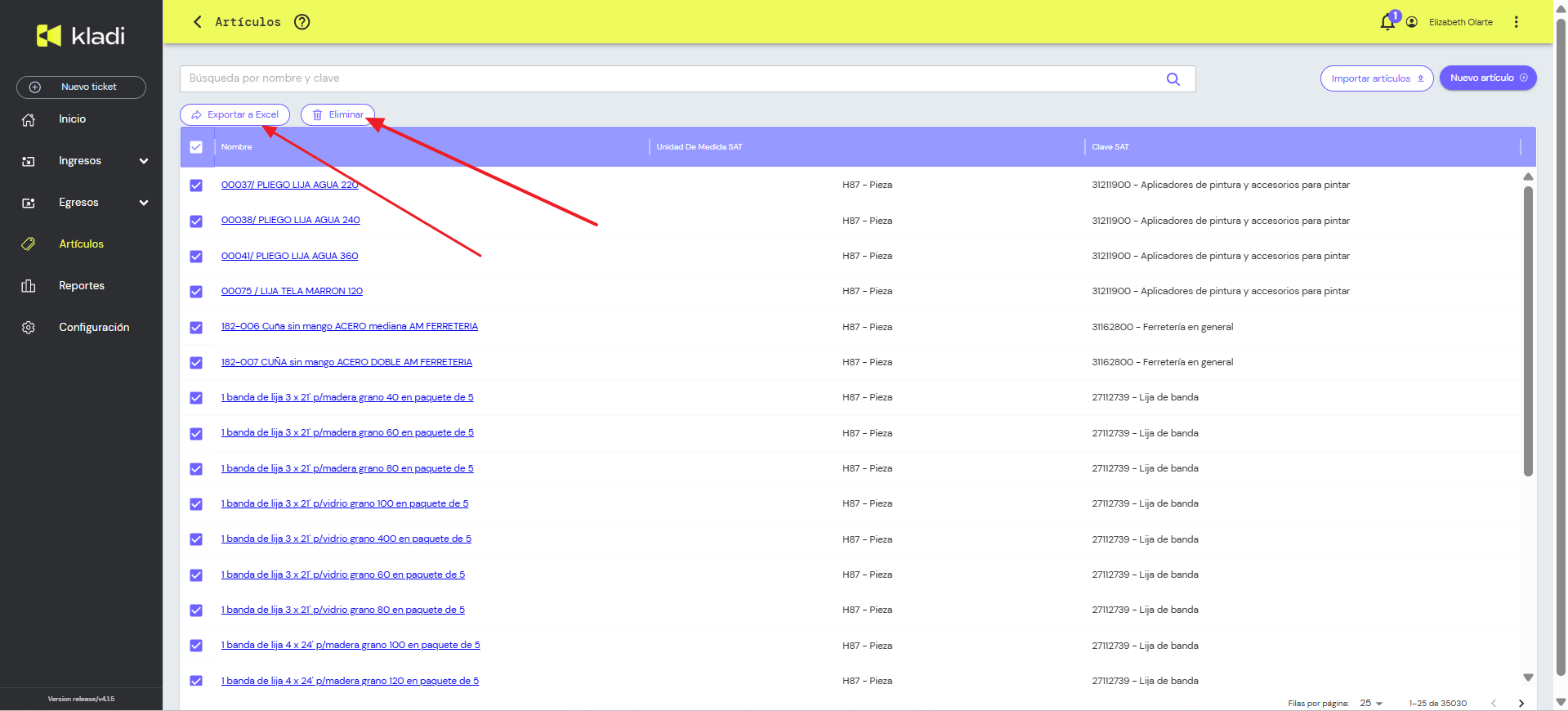The width and height of the screenshot is (1568, 711).
Task: Click the Egresos sidebar icon
Action: tap(29, 203)
